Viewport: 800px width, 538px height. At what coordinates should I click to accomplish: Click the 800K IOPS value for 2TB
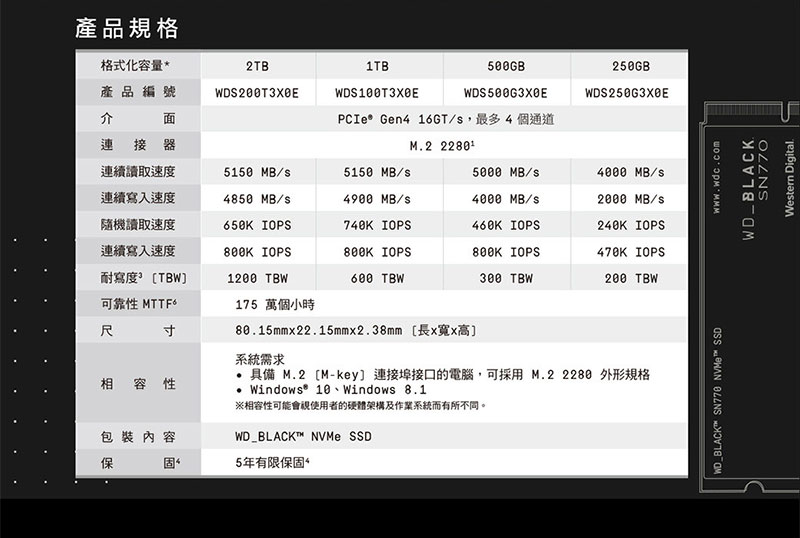257,252
